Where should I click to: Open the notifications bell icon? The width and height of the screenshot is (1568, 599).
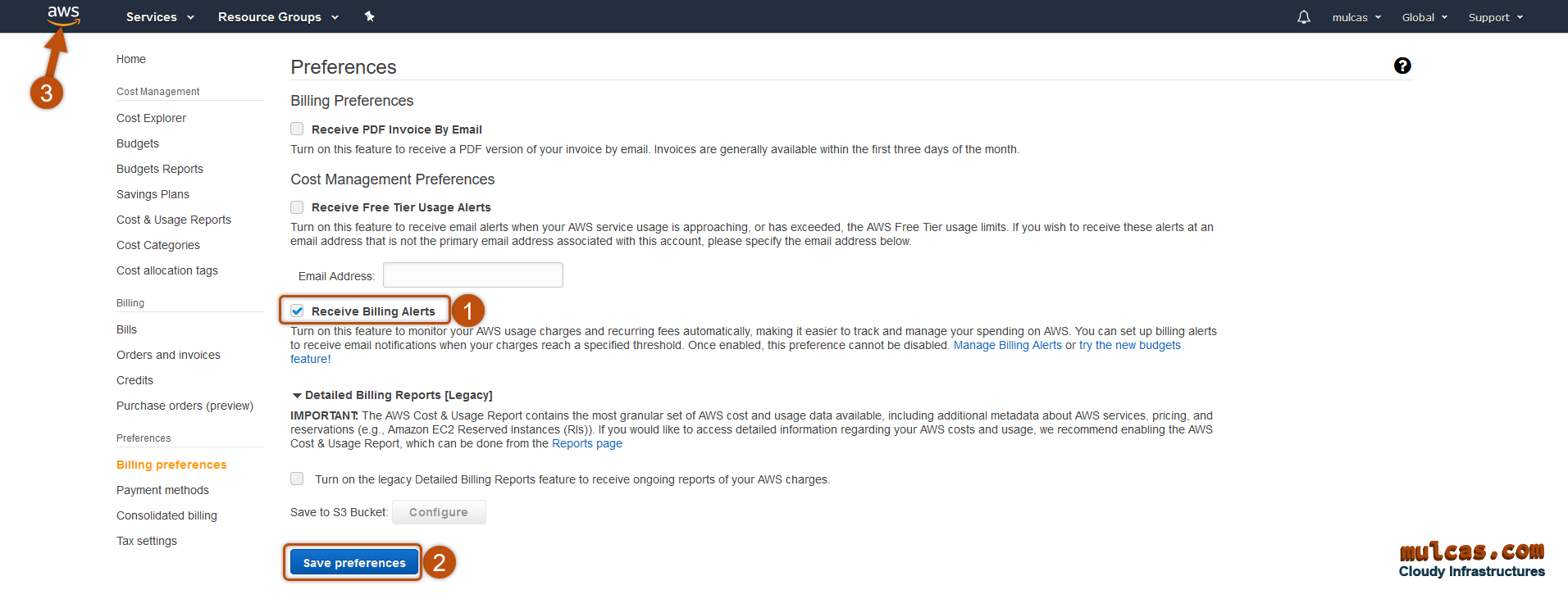click(1303, 17)
